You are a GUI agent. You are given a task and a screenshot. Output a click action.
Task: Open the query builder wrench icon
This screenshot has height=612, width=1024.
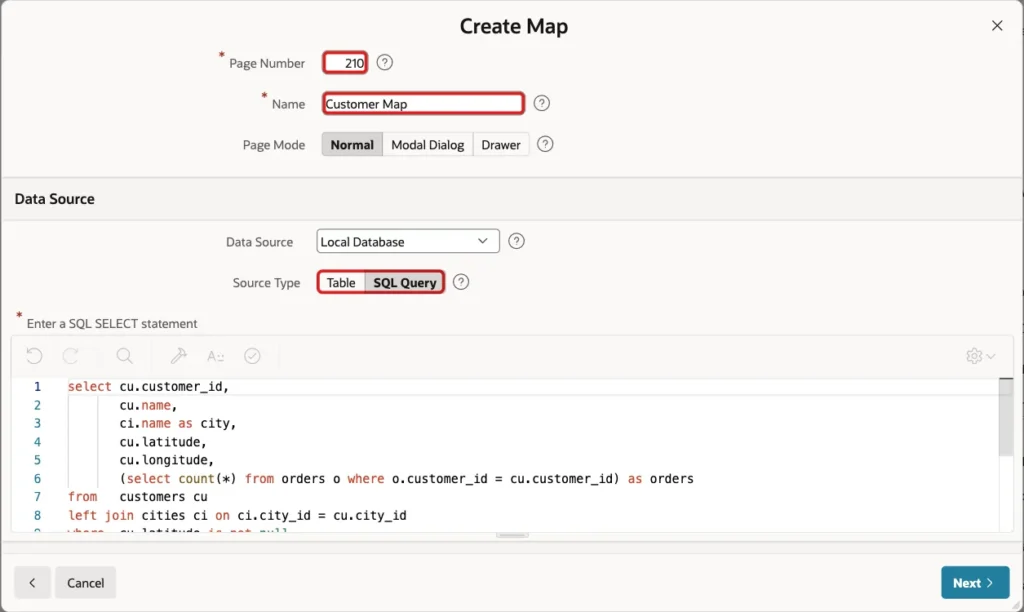[178, 356]
